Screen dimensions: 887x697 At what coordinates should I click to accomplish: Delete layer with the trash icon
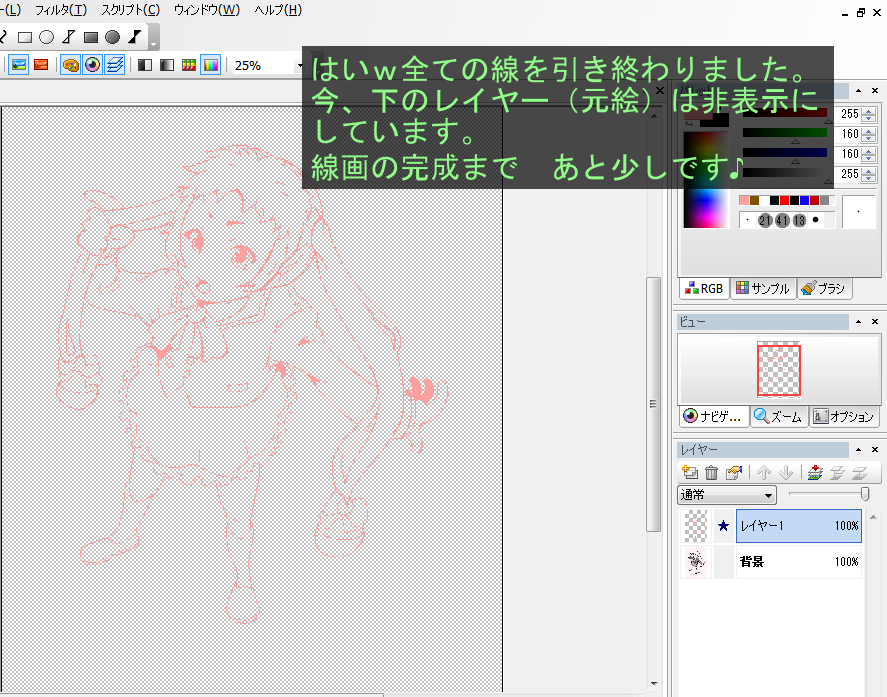711,473
